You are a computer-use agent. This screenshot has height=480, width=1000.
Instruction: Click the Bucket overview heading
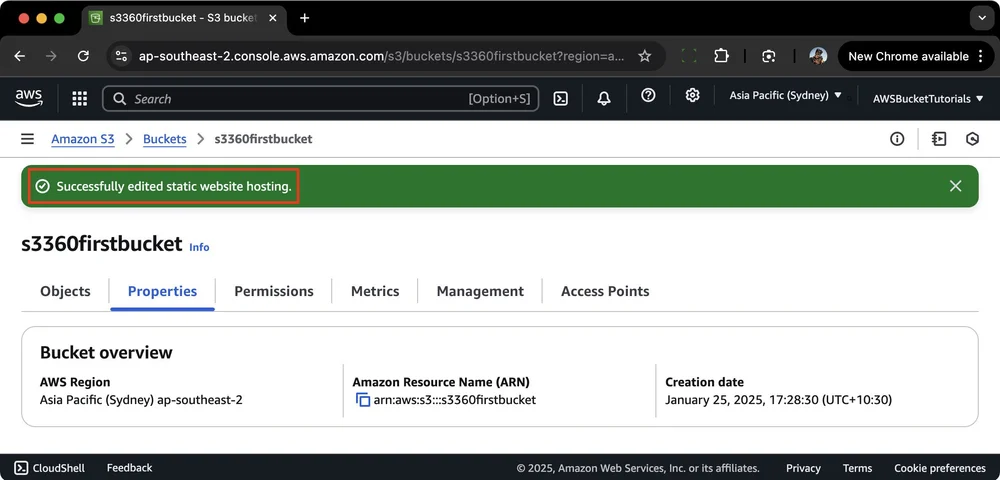(x=106, y=353)
